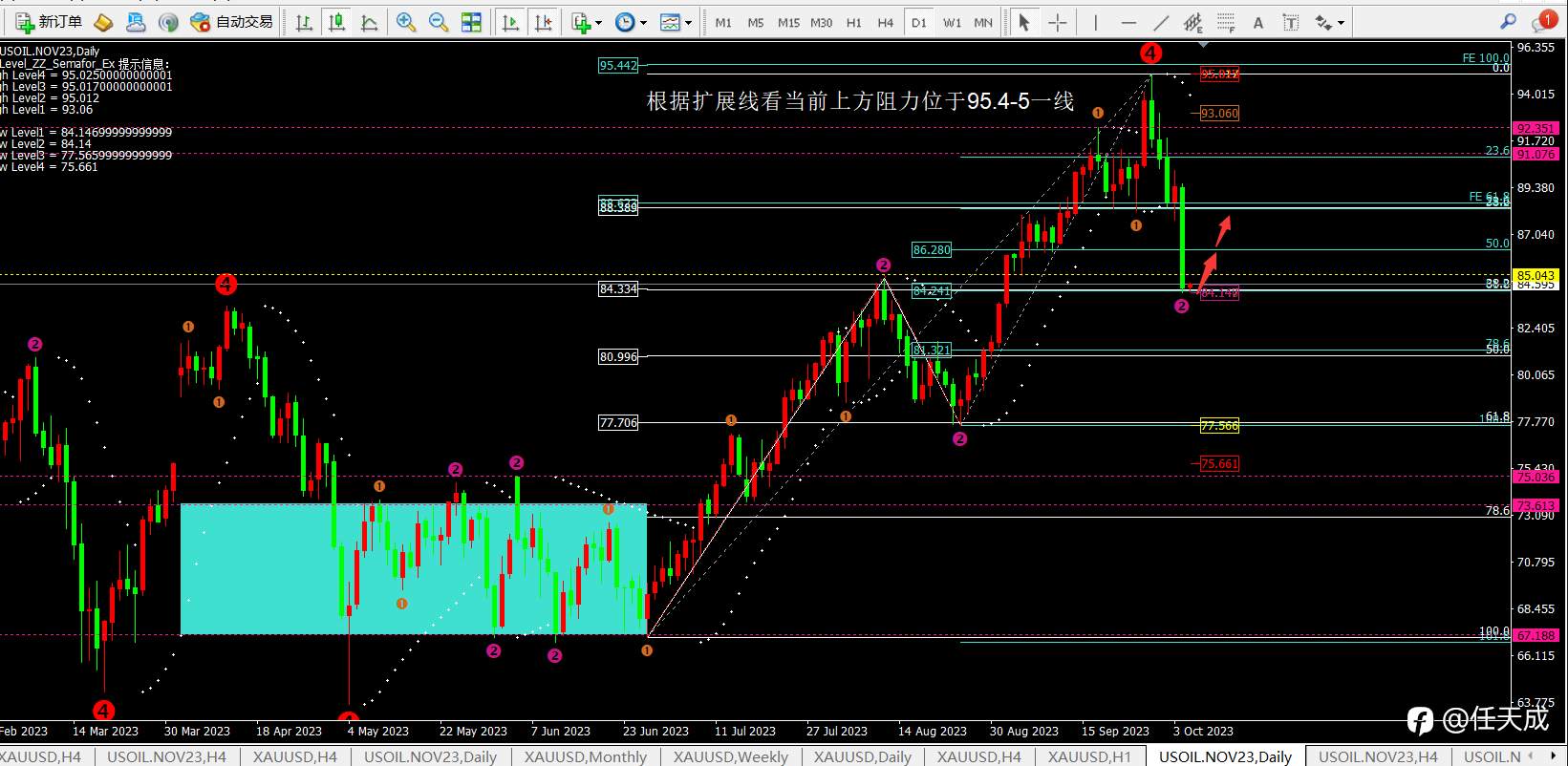Click the 95.442 price label on chart
Screen dimensions: 1568x766
[x=618, y=65]
